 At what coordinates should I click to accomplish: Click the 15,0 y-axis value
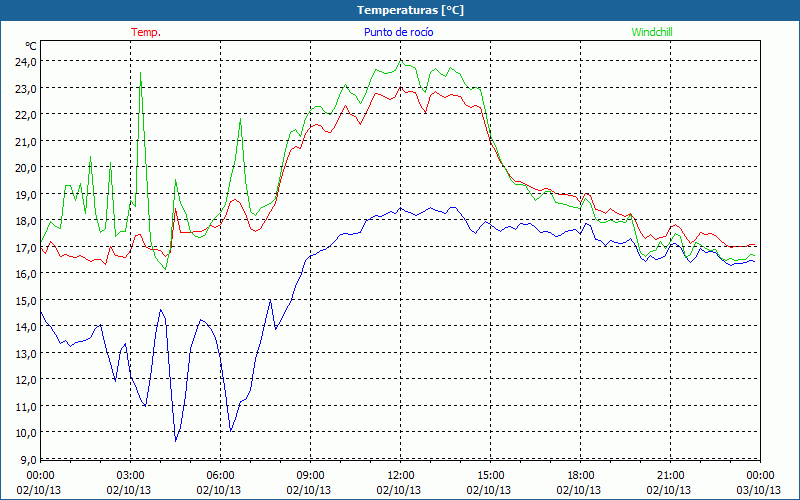(26, 301)
